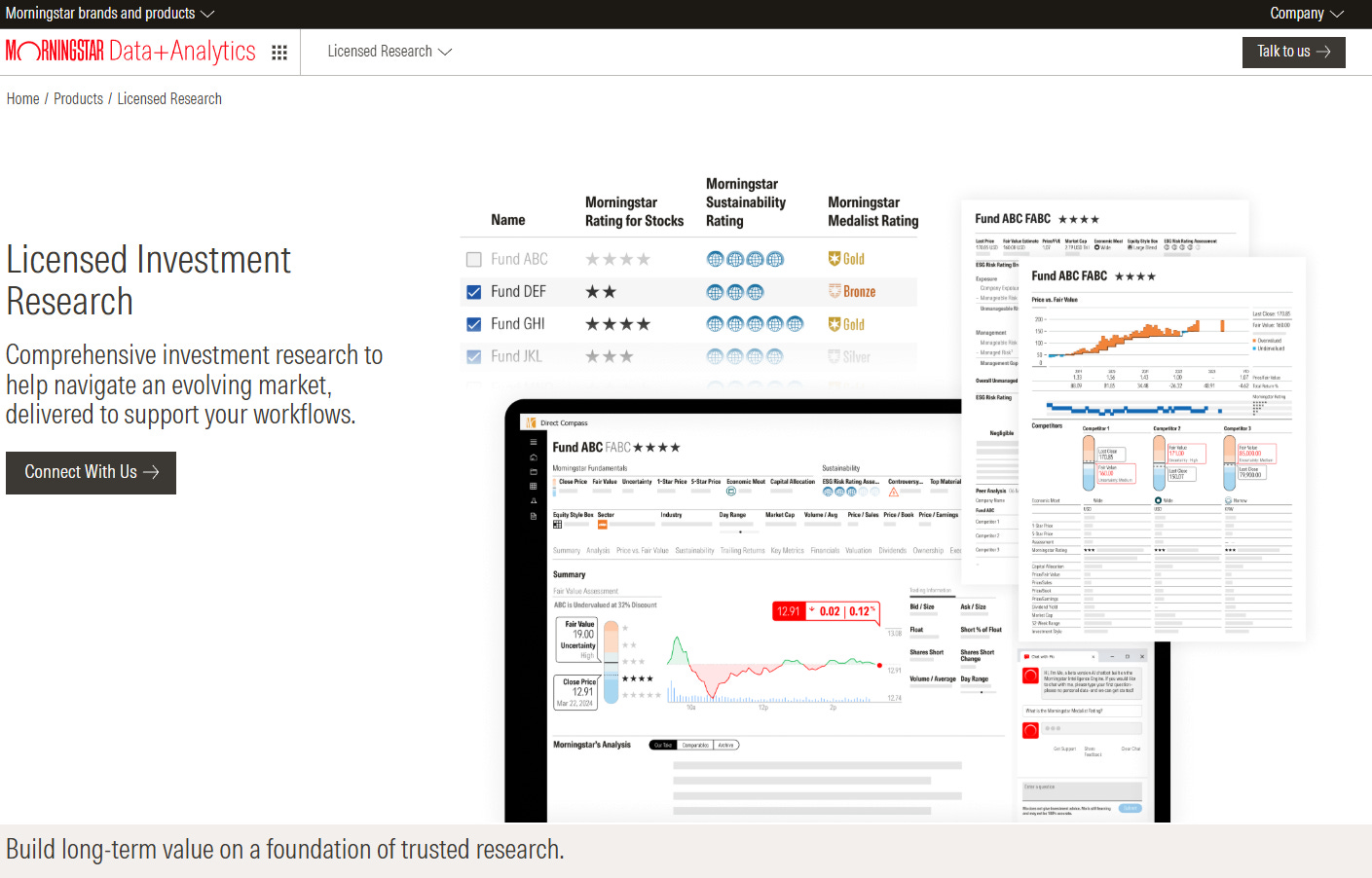Click the Talk to us button

coord(1293,52)
